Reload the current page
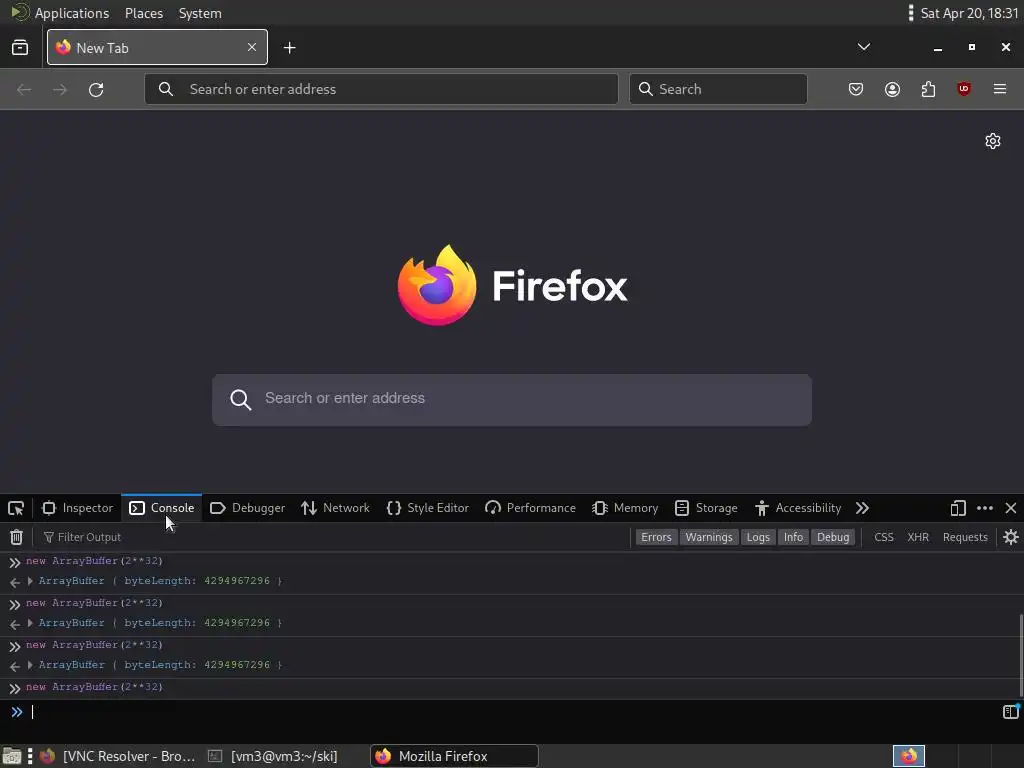 click(96, 89)
